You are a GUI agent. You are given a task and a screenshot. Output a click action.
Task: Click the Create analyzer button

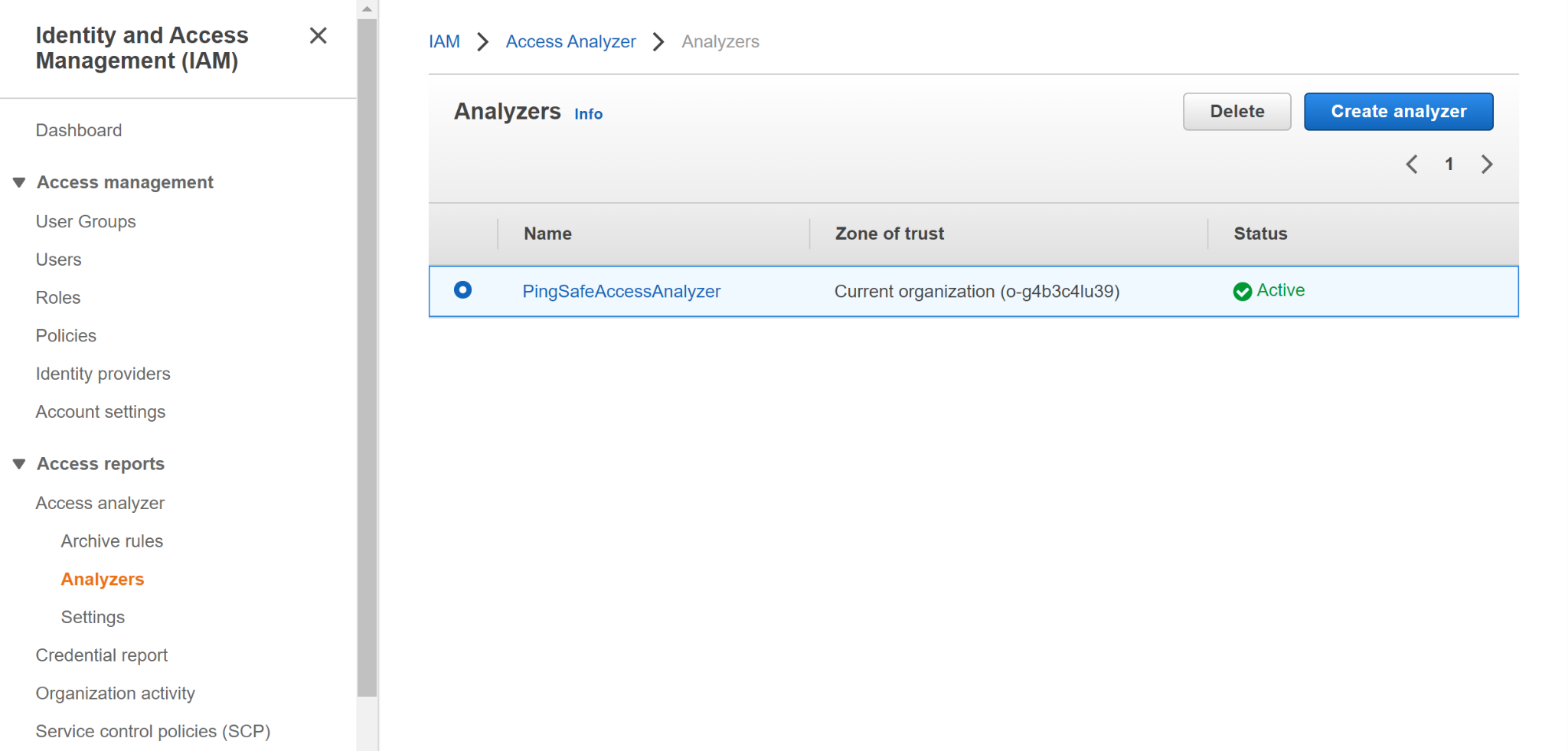pos(1398,112)
